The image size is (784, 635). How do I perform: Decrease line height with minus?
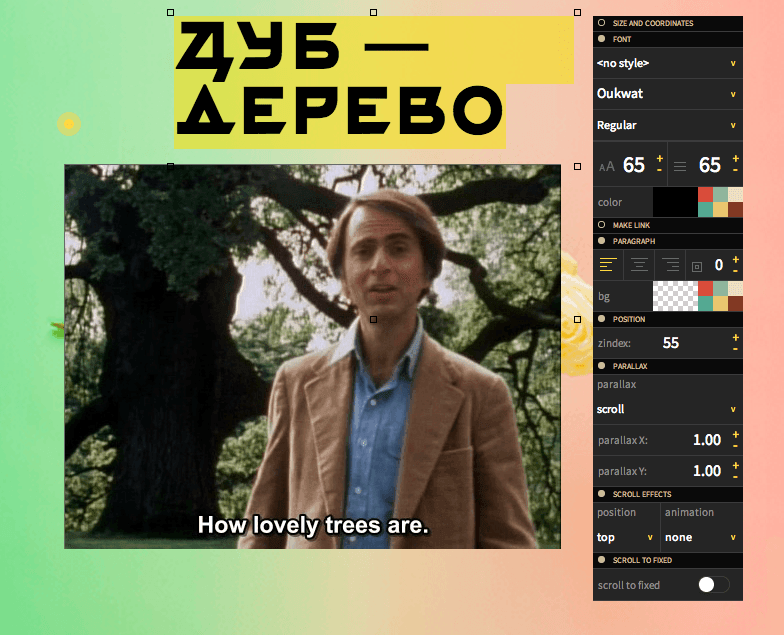click(x=736, y=170)
